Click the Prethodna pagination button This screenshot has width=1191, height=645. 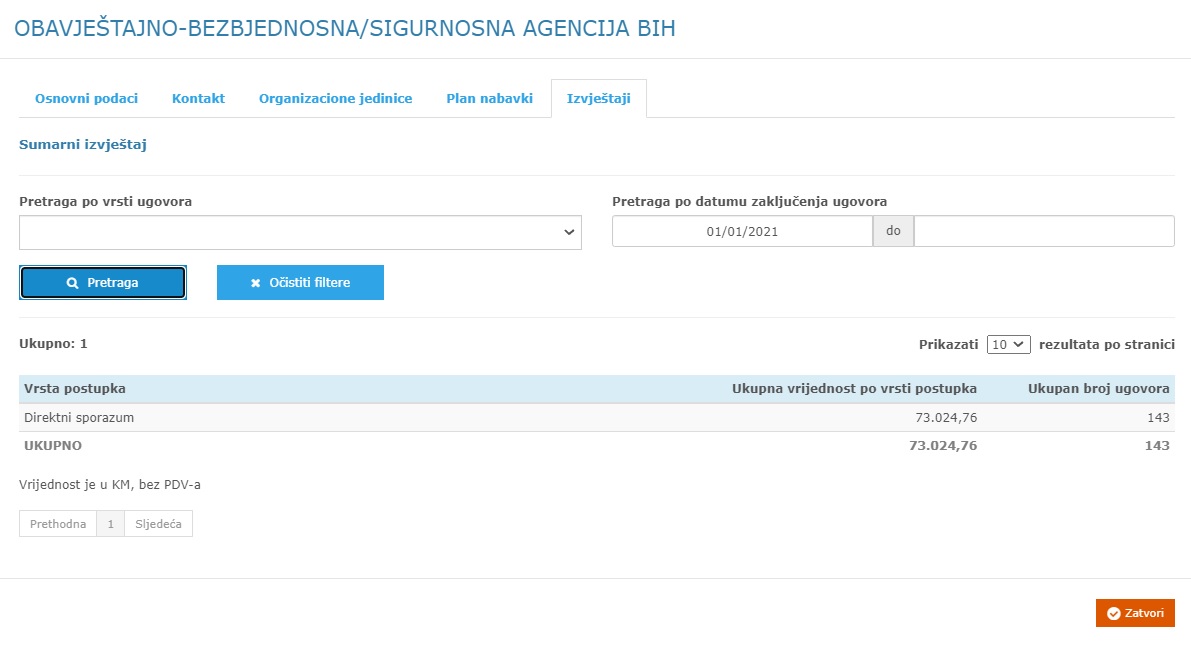pos(58,523)
